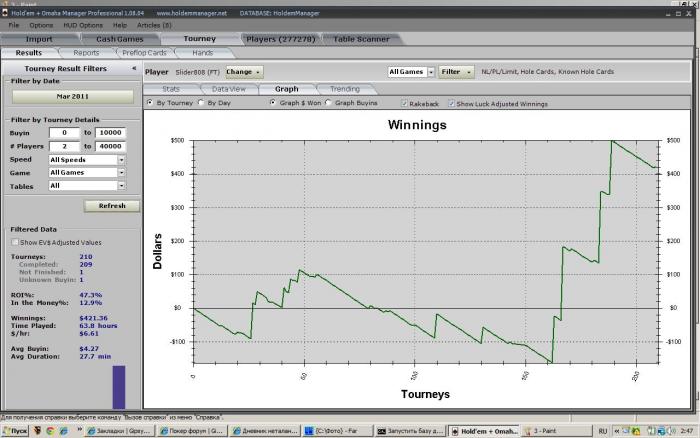
Task: Switch to the Покер форум taskbar window
Action: tap(193, 431)
